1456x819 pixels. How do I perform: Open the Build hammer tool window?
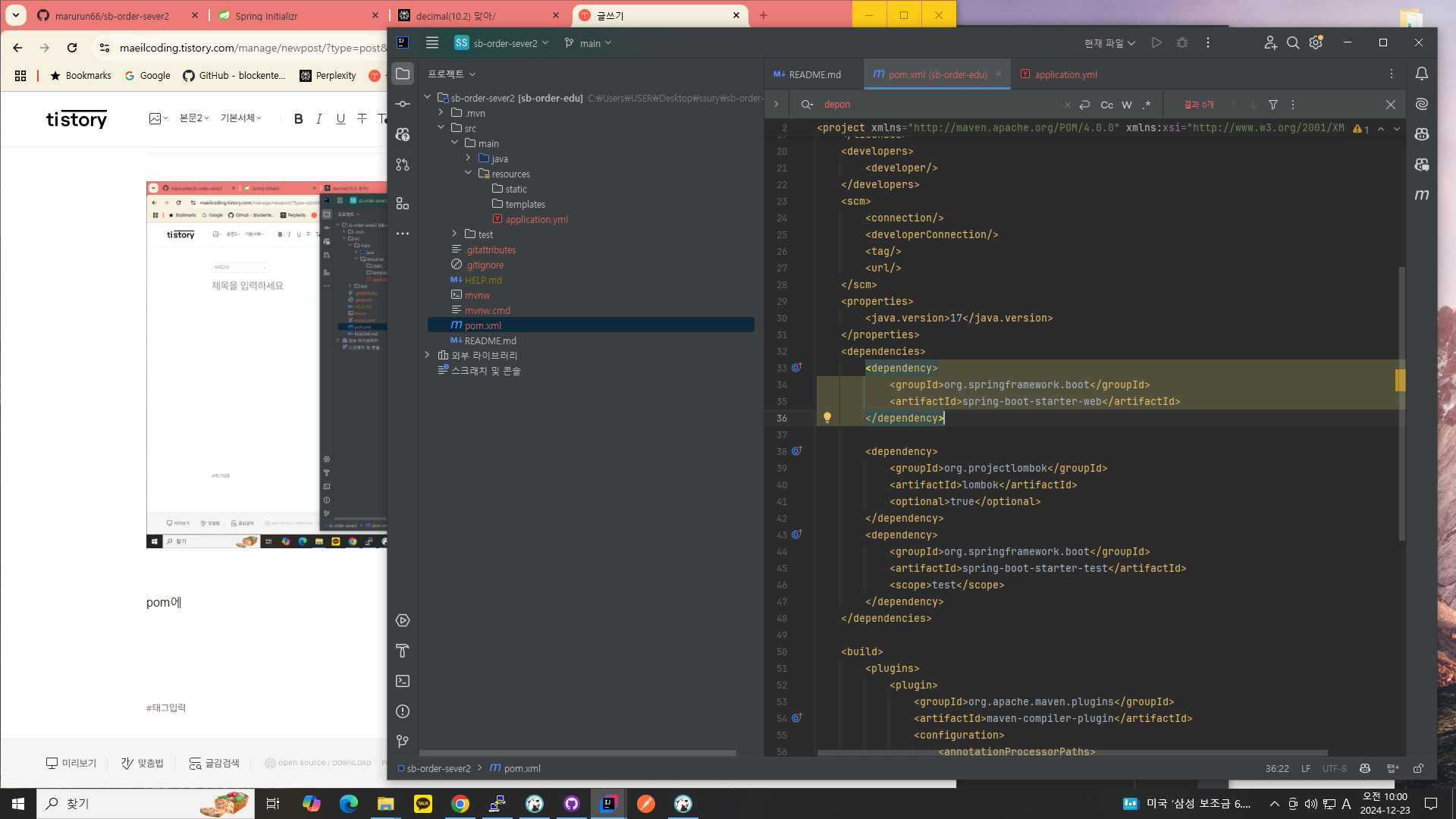(x=403, y=651)
